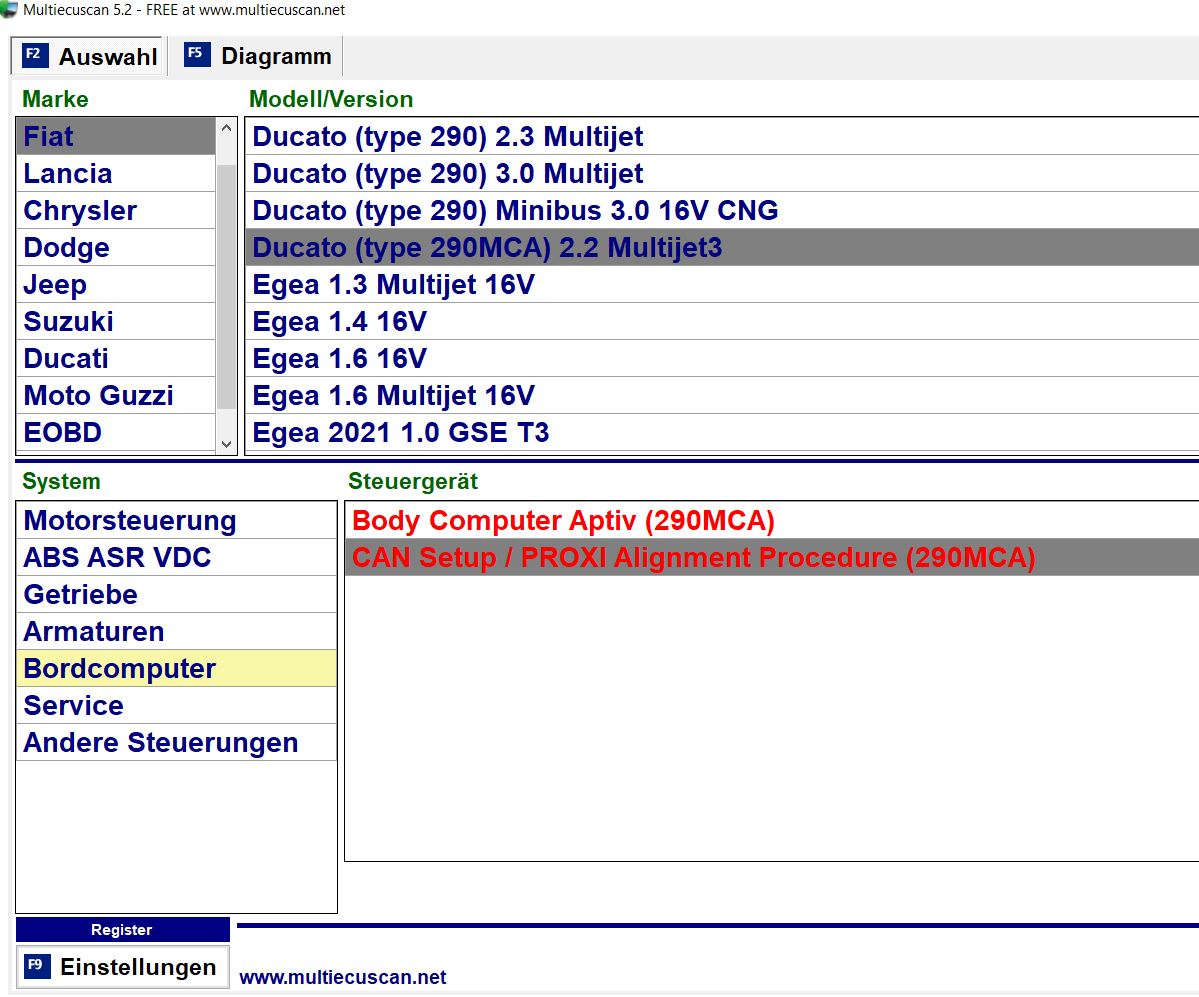The width and height of the screenshot is (1199, 997).
Task: Select Andere Steuerungen in System list
Action: pyautogui.click(x=177, y=742)
